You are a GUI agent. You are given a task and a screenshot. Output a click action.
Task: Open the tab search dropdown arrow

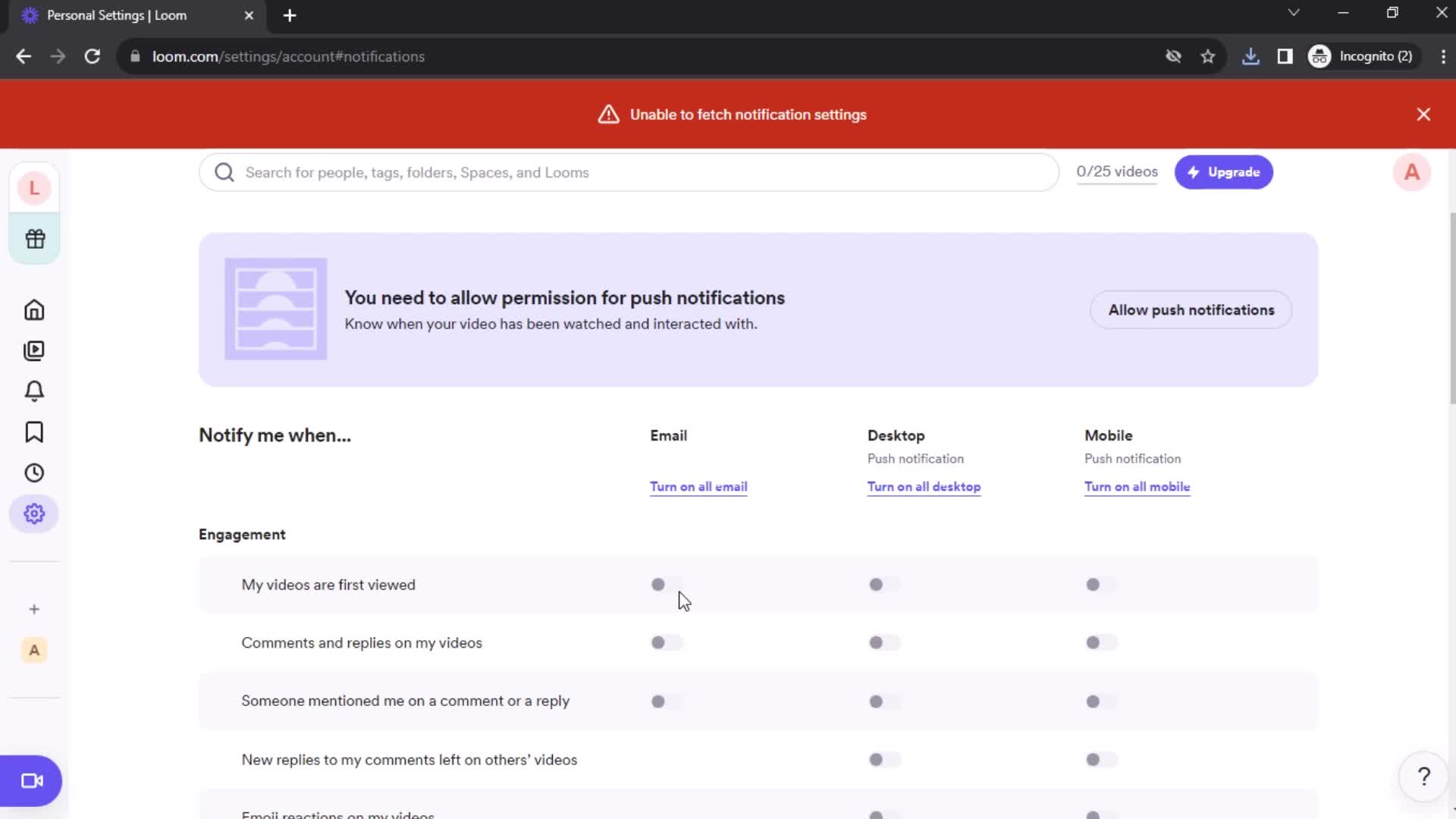click(1294, 13)
